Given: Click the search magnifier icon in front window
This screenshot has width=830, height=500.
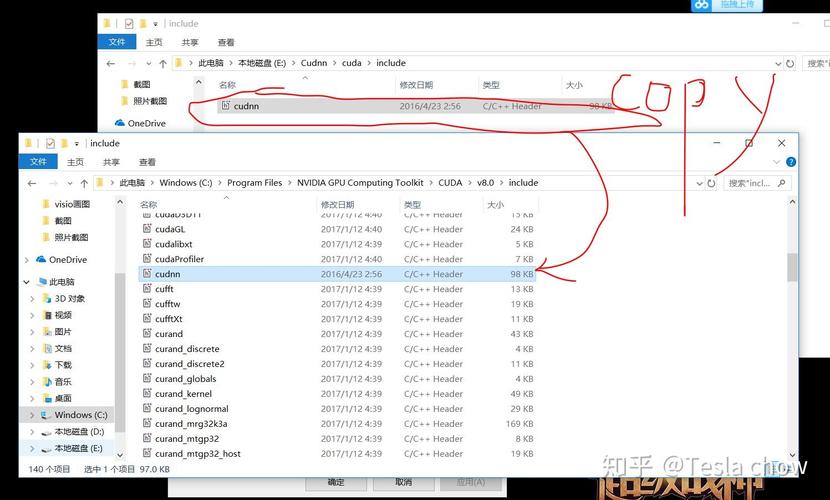Looking at the screenshot, I should [x=781, y=183].
